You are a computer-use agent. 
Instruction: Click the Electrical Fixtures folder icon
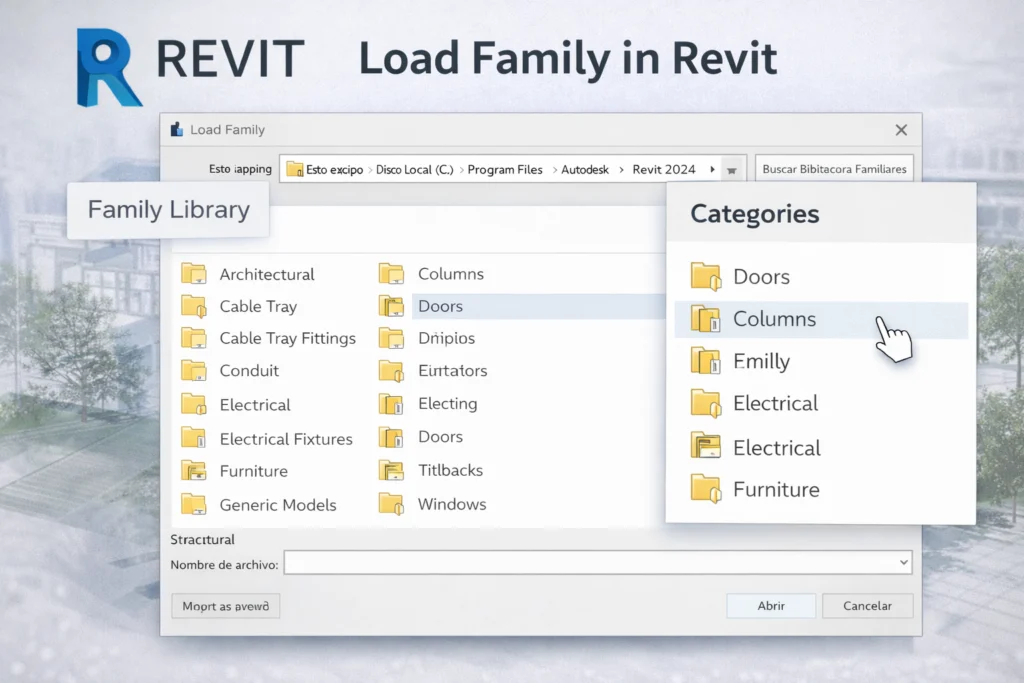tap(195, 438)
